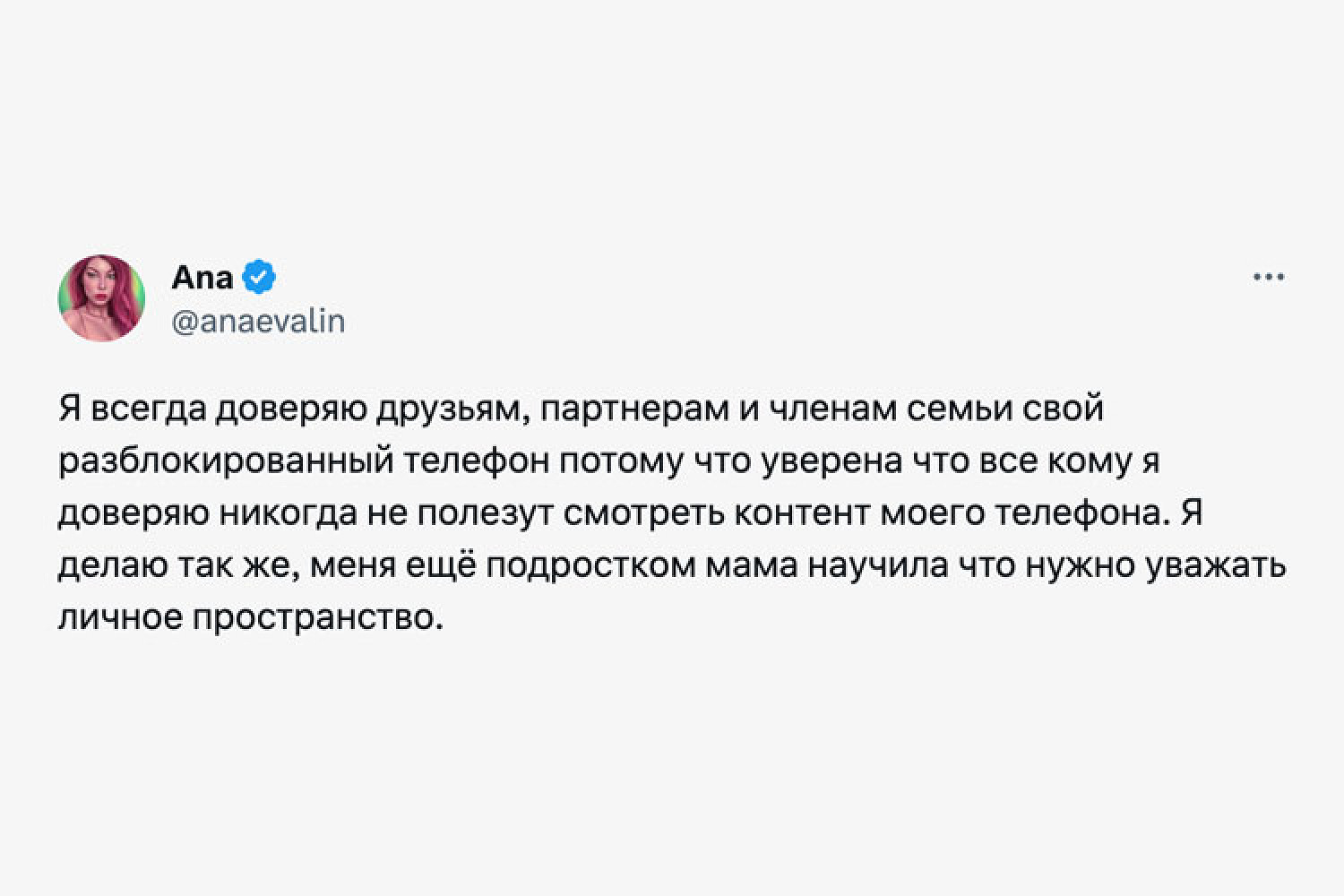Visit the @anaevalin handle link
Image resolution: width=1344 pixels, height=896 pixels.
[x=258, y=322]
